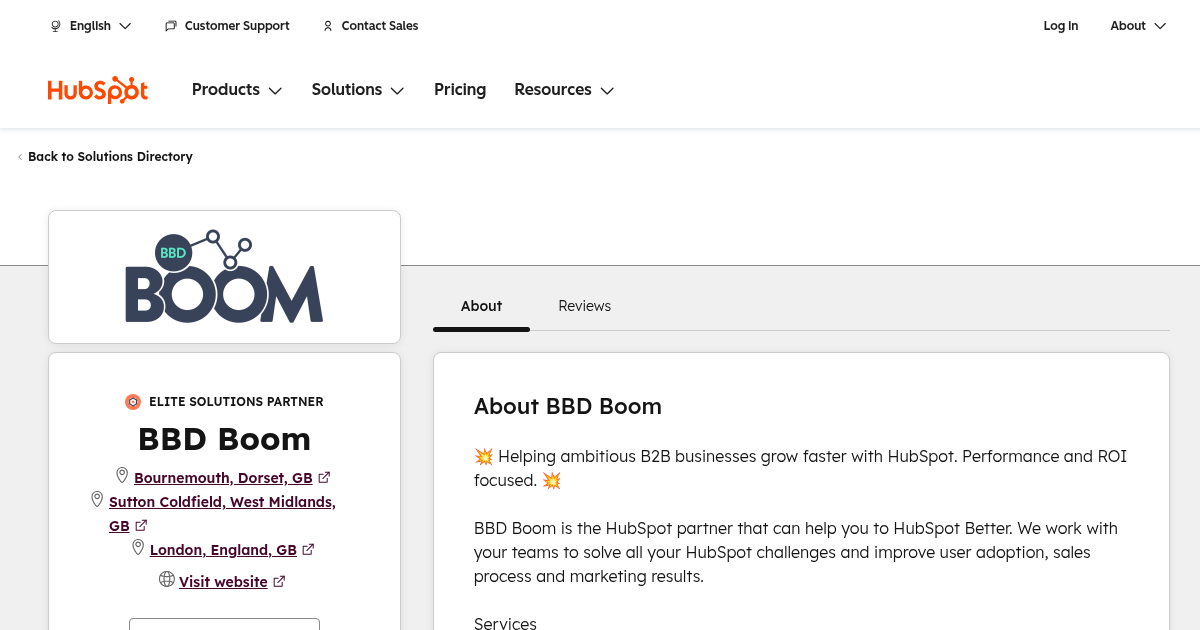Image resolution: width=1200 pixels, height=630 pixels.
Task: Open the Resources dropdown menu
Action: [564, 90]
